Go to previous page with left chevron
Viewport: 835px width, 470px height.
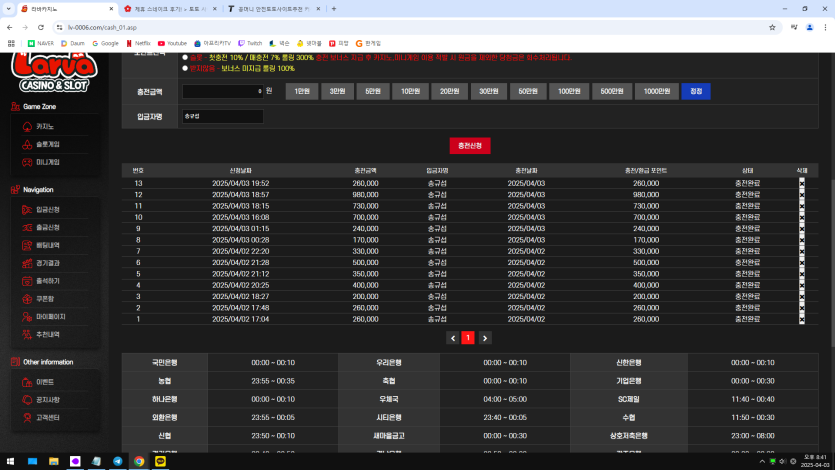[x=452, y=338]
